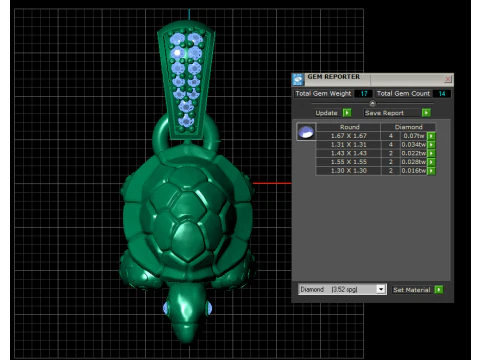
Task: Click the green arrow on the 1.31 X 1.31 row
Action: [431, 145]
